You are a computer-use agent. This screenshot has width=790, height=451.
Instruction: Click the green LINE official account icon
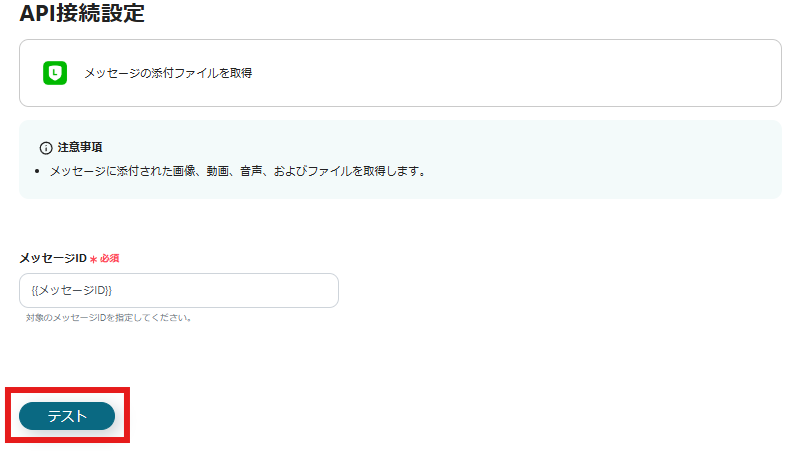pos(55,73)
